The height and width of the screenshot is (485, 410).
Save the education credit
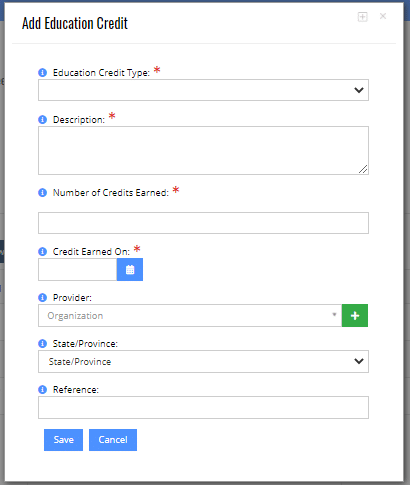[63, 440]
